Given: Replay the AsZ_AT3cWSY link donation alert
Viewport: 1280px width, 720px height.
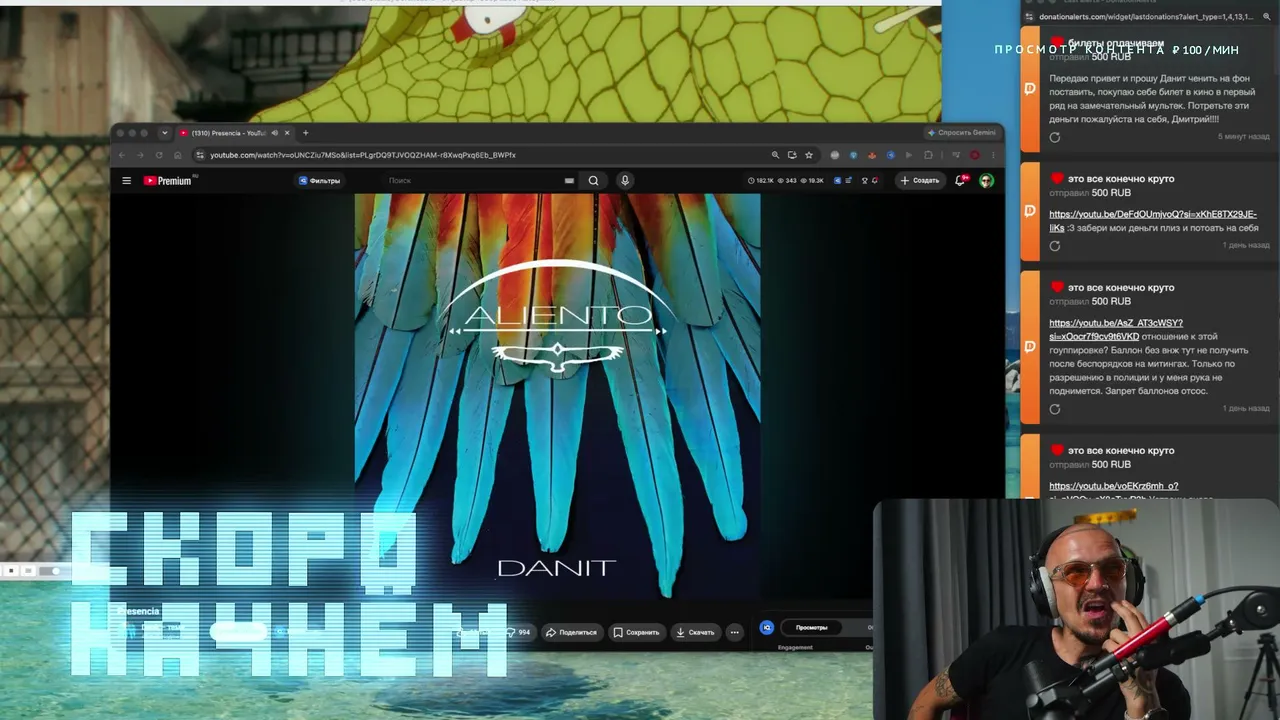Looking at the screenshot, I should pyautogui.click(x=1055, y=409).
